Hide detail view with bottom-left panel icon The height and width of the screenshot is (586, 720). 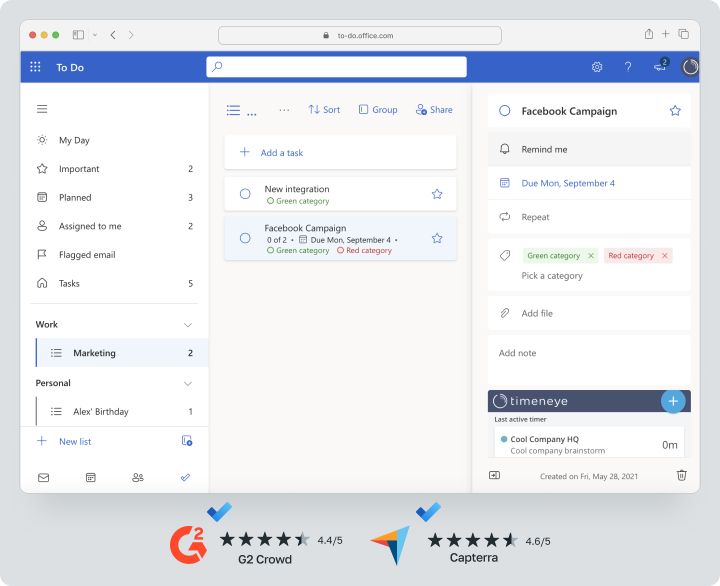494,476
